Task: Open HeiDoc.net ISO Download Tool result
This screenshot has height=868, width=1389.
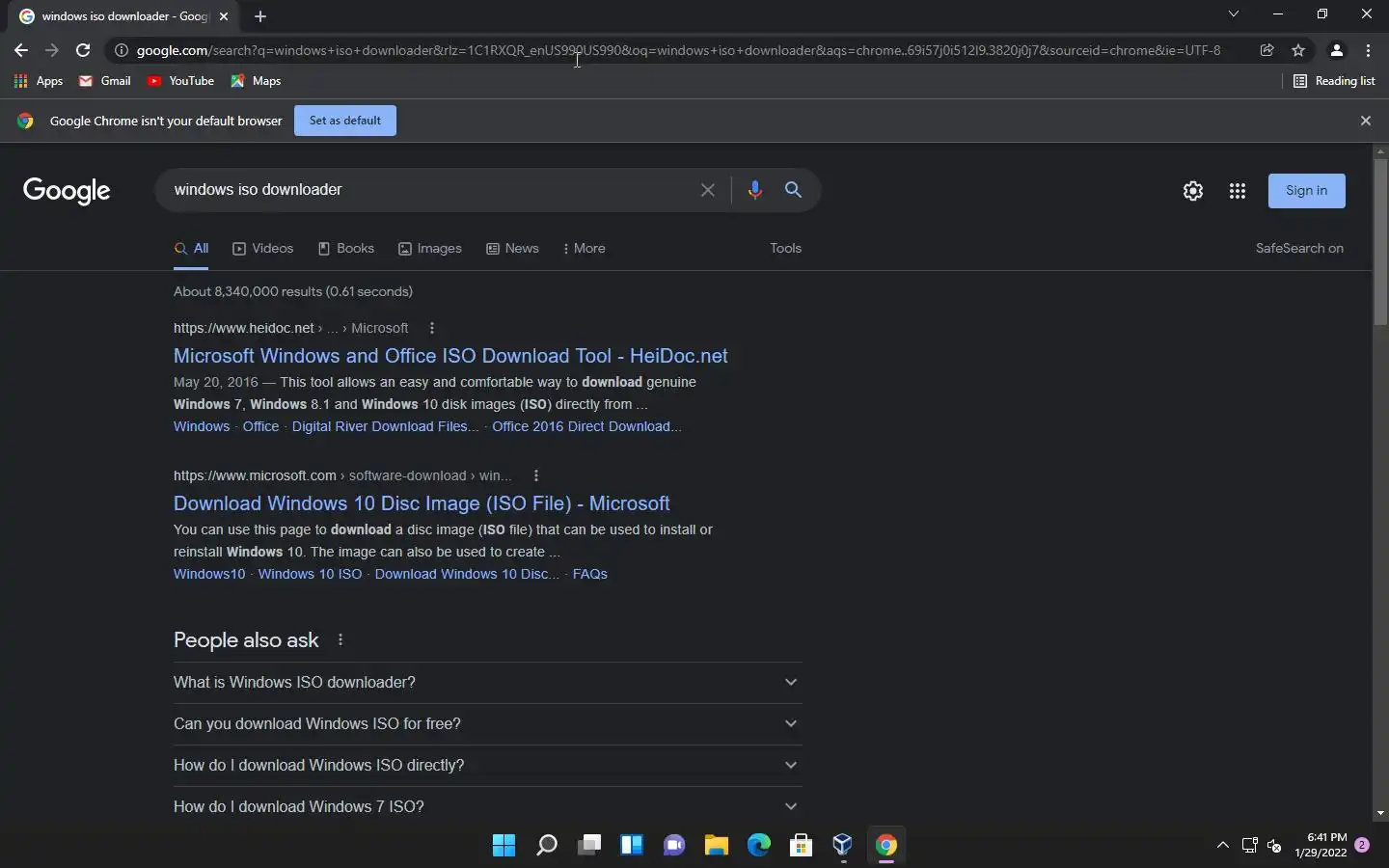Action: (x=450, y=356)
